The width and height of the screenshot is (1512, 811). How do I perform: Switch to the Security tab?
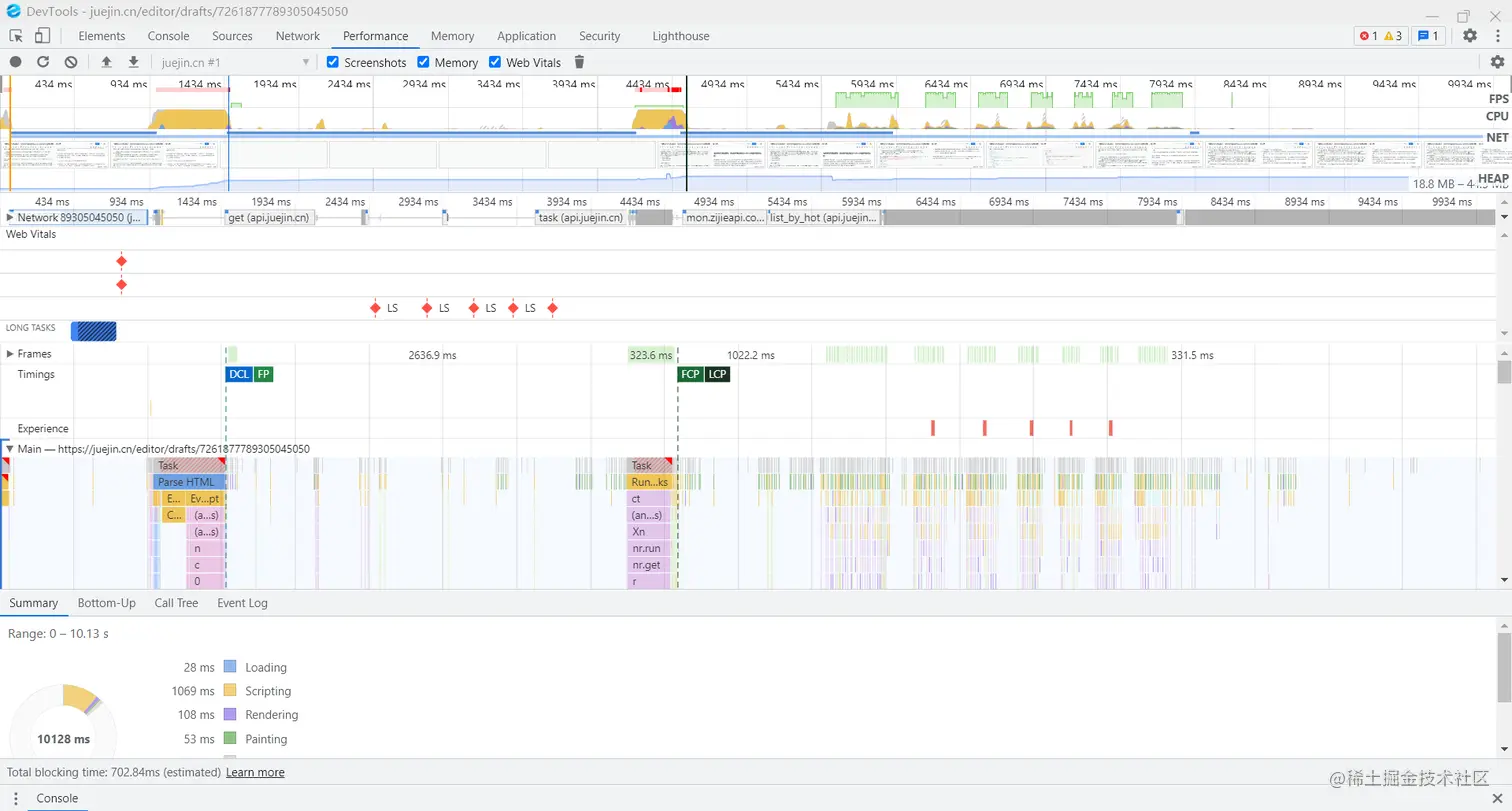point(600,36)
